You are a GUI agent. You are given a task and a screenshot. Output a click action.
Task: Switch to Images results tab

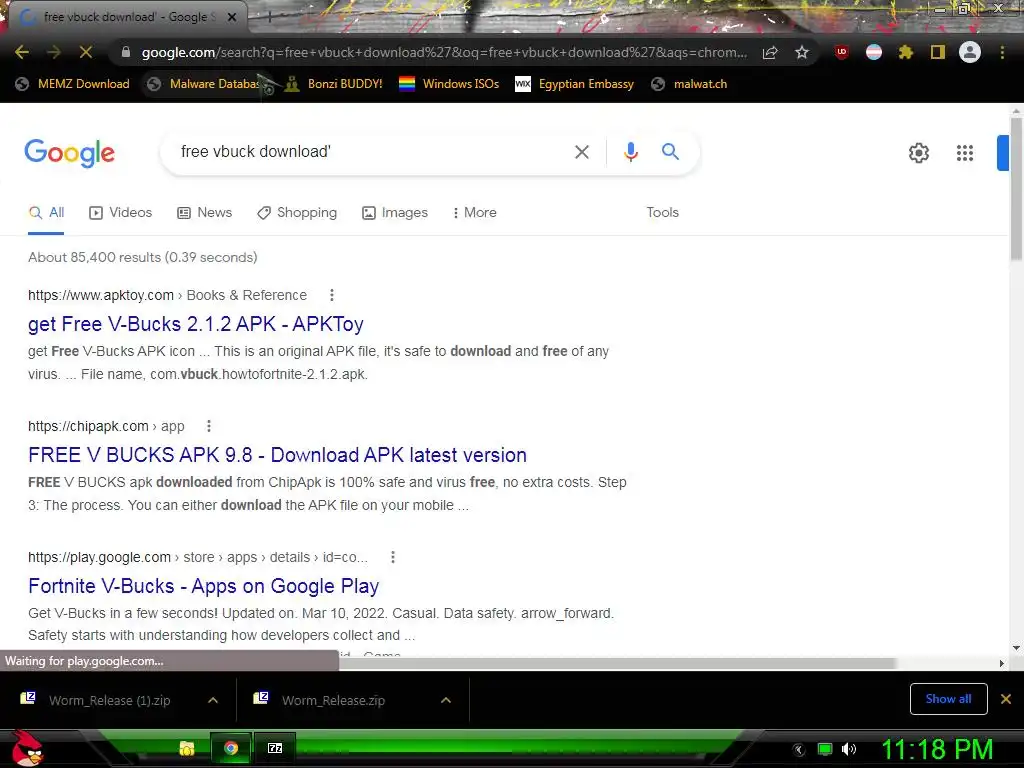395,213
